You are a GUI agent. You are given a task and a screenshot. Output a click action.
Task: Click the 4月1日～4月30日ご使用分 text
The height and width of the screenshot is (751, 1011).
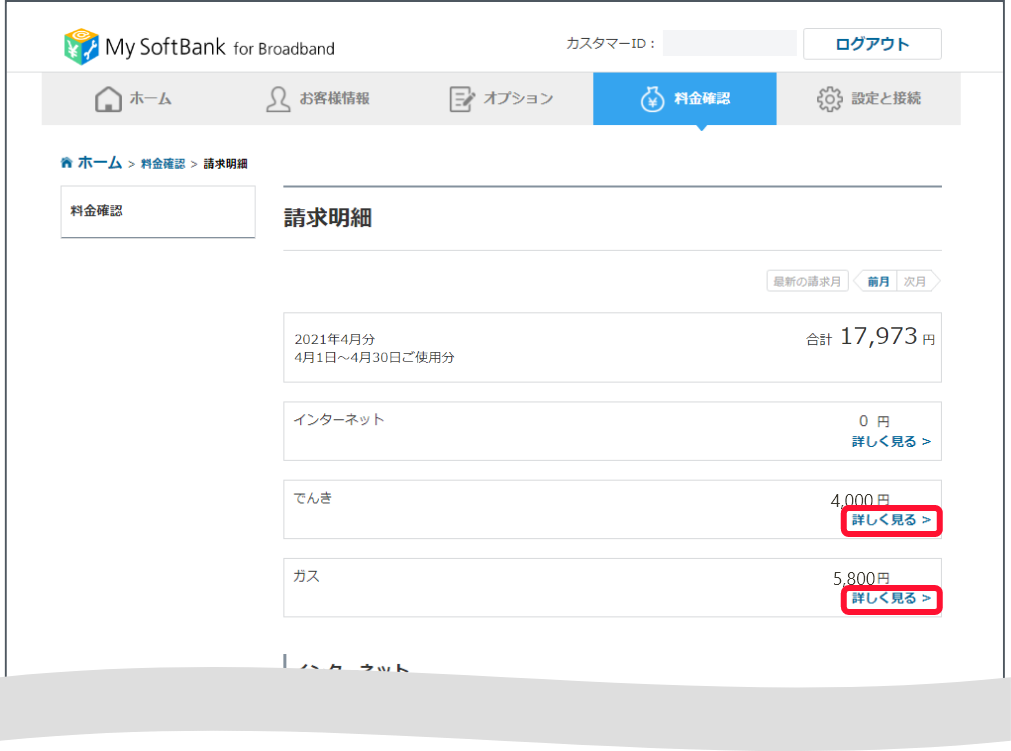[374, 357]
